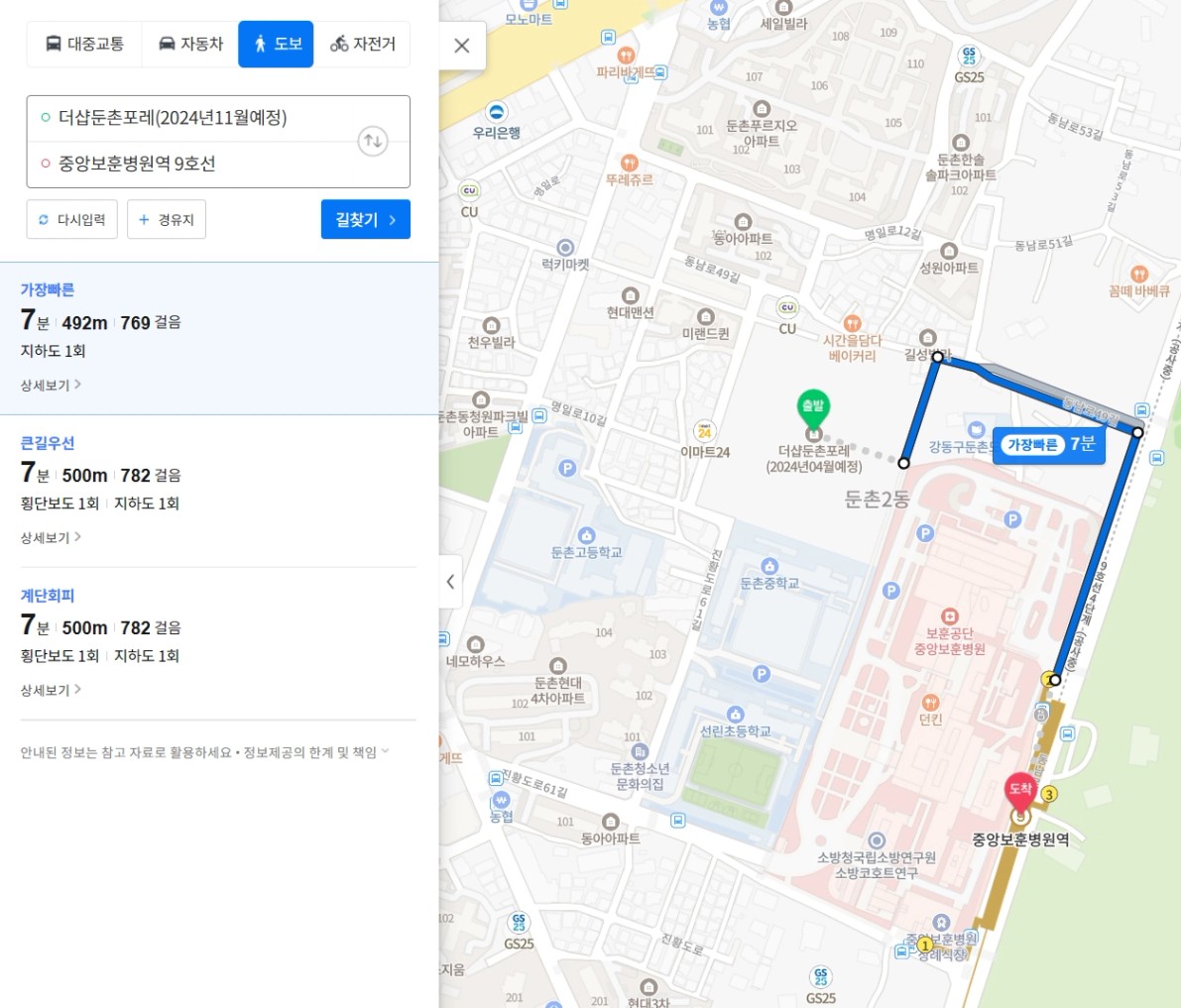Click the 둔촌현대 4차아파트 icon
Screen dimensions: 1181x1008
557,665
